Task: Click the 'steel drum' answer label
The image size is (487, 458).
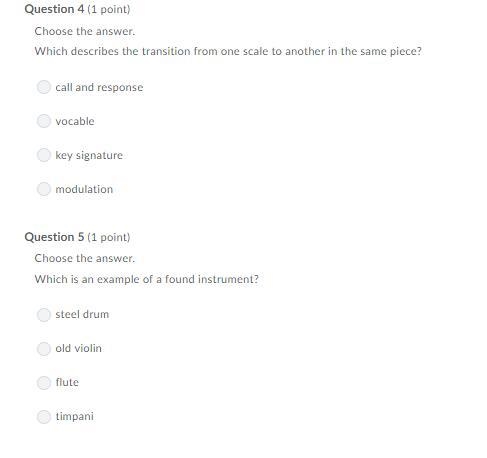Action: click(82, 314)
